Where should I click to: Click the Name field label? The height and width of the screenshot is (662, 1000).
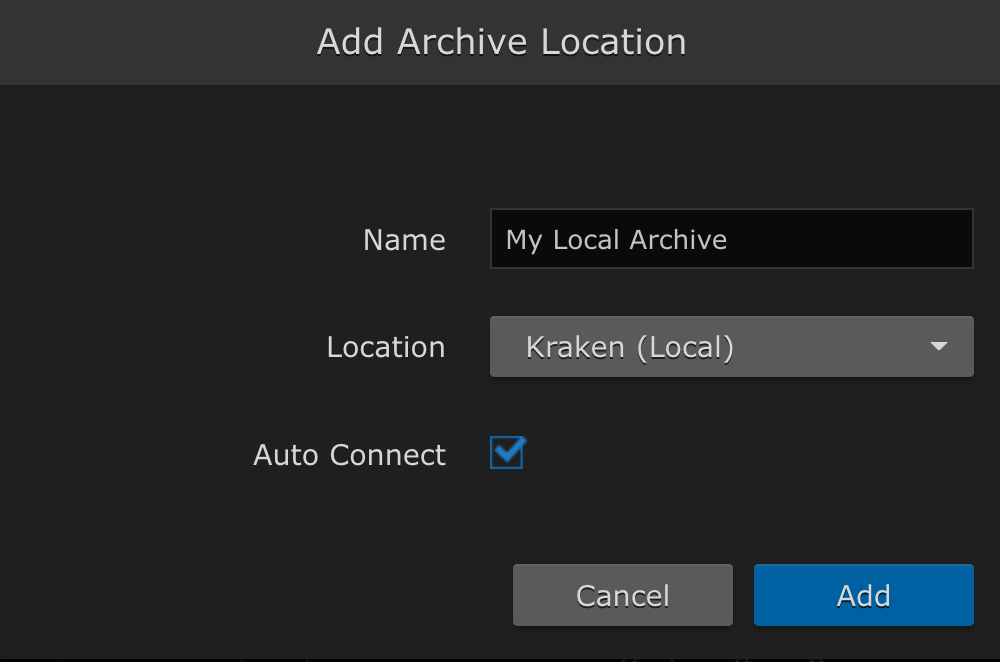[x=404, y=240]
